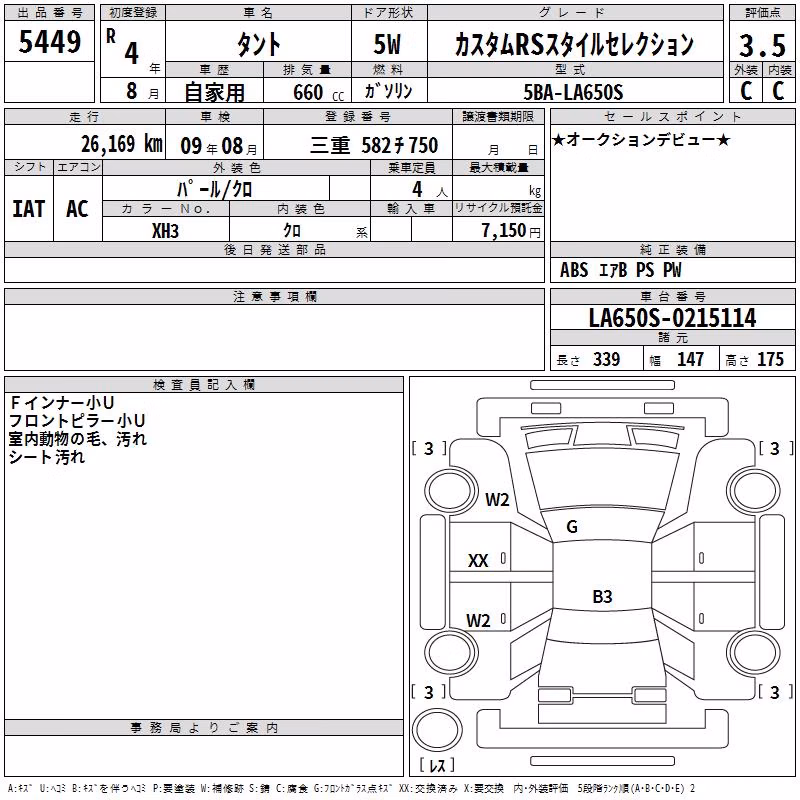Select the model code 5BA-LA650S
The height and width of the screenshot is (800, 800).
click(573, 92)
